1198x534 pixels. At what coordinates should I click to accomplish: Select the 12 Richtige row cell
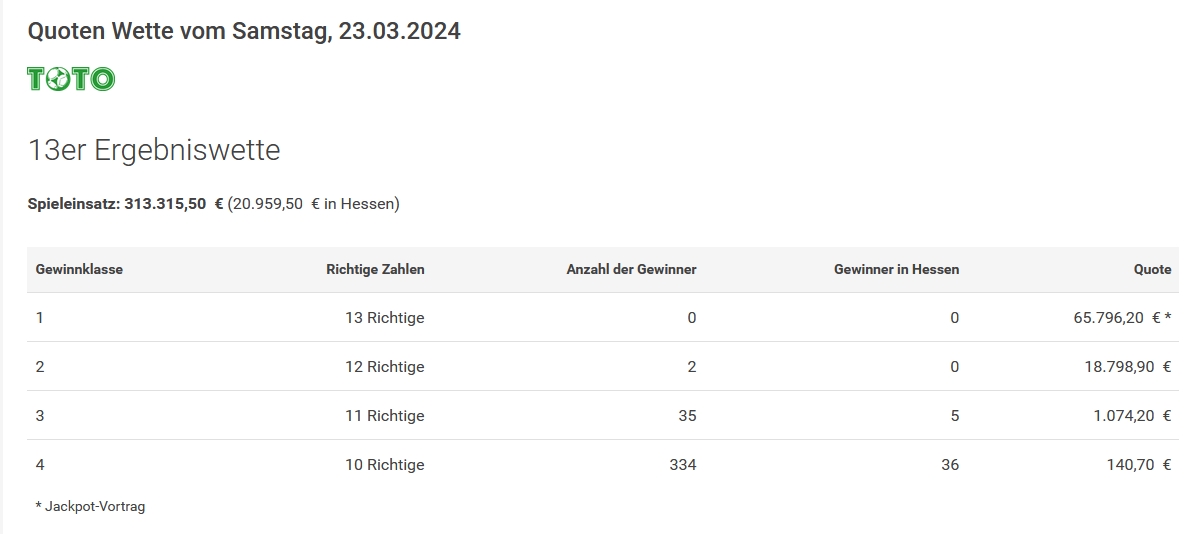[x=384, y=367]
